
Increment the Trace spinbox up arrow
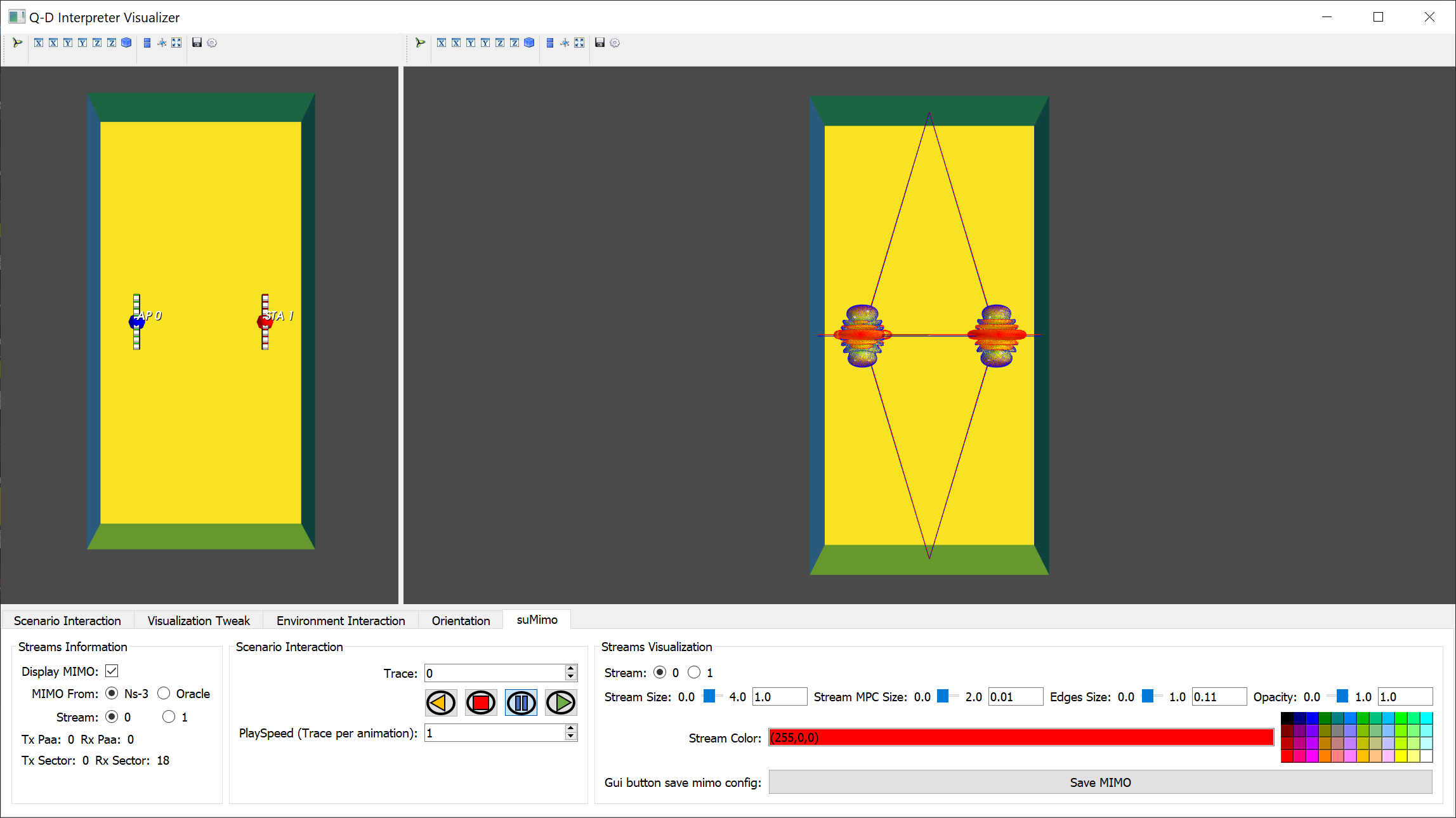(571, 669)
